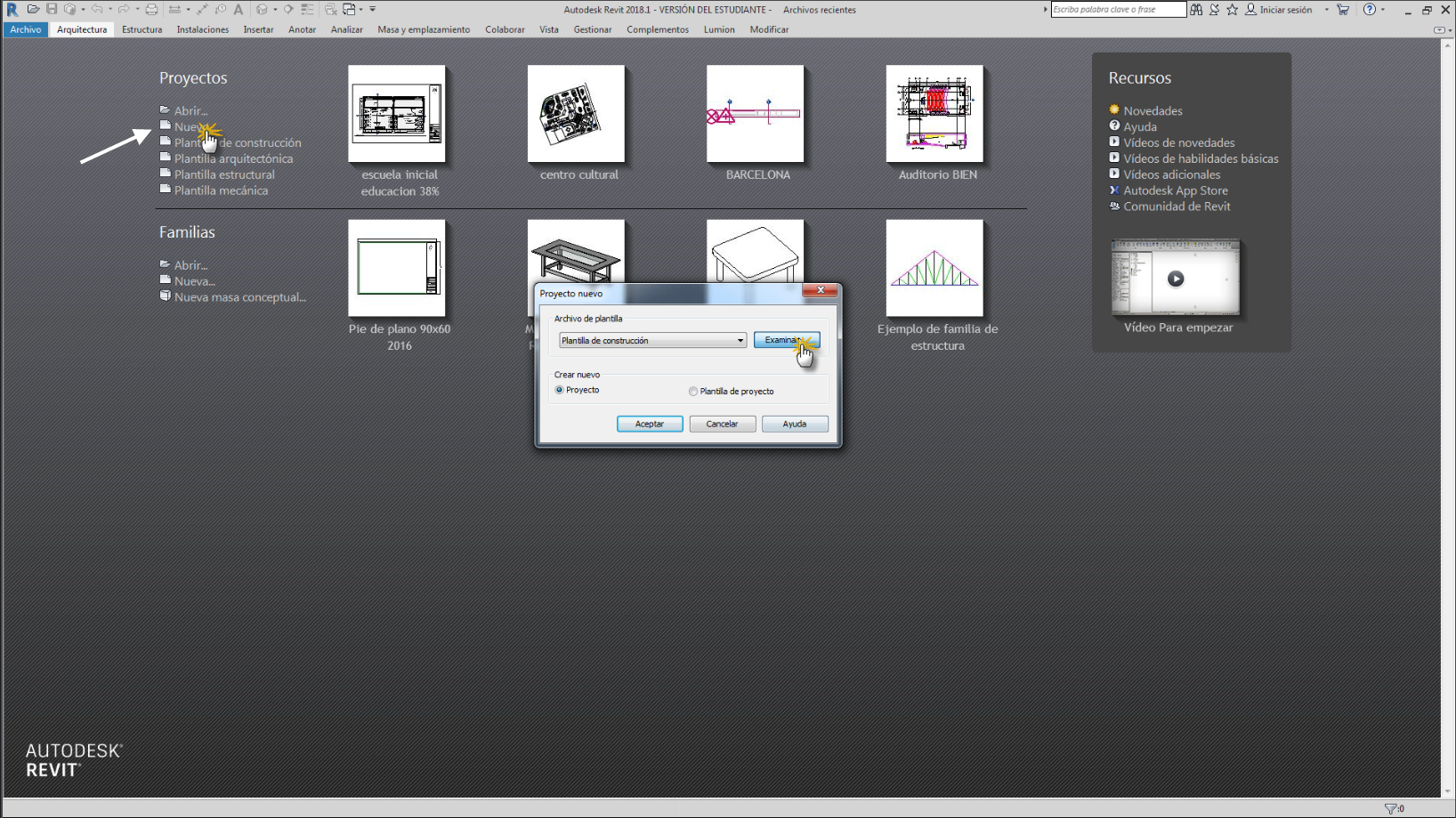Open the Masa y emplazamiento tab

point(424,29)
